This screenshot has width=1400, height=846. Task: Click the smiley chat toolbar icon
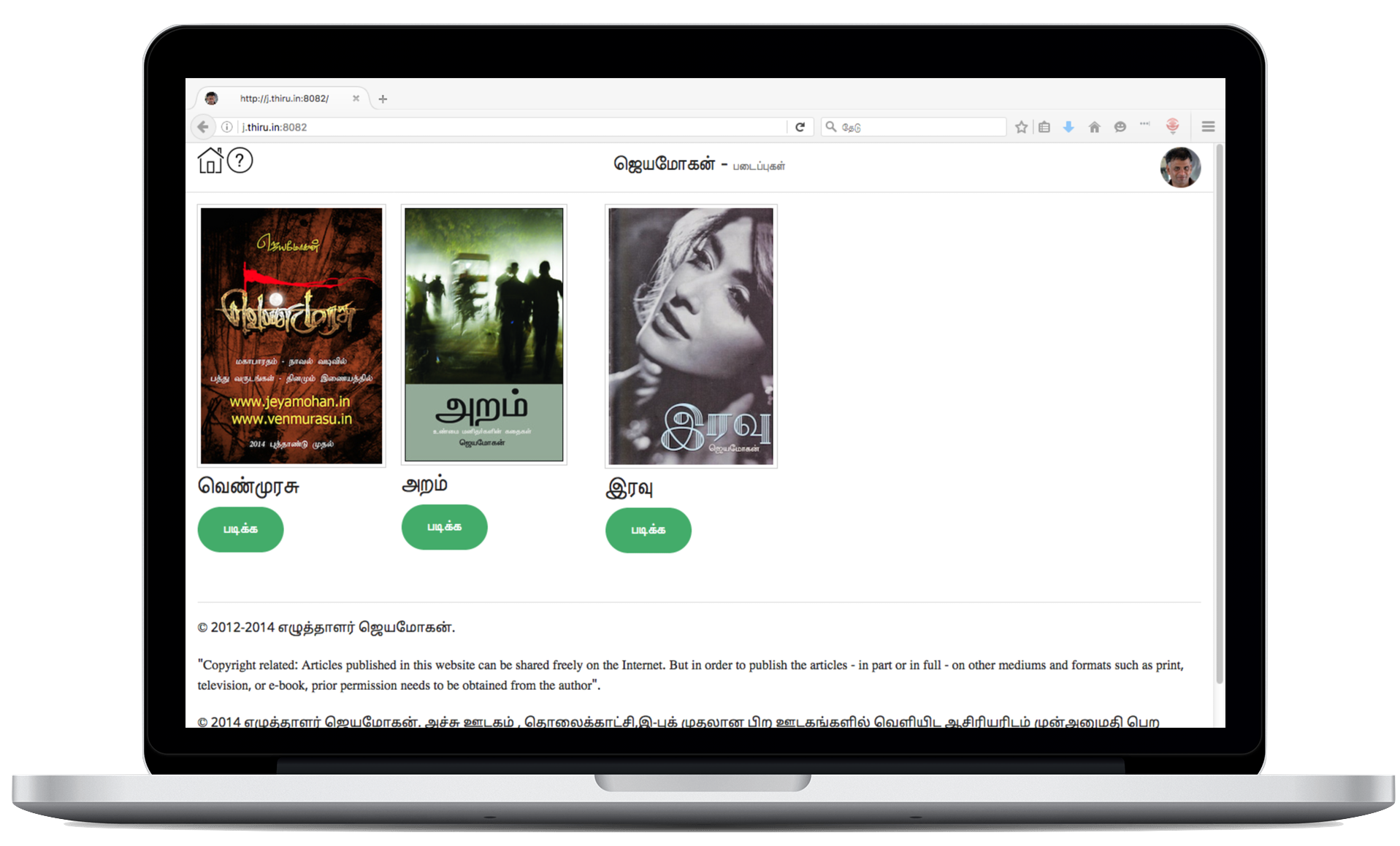pos(1120,127)
